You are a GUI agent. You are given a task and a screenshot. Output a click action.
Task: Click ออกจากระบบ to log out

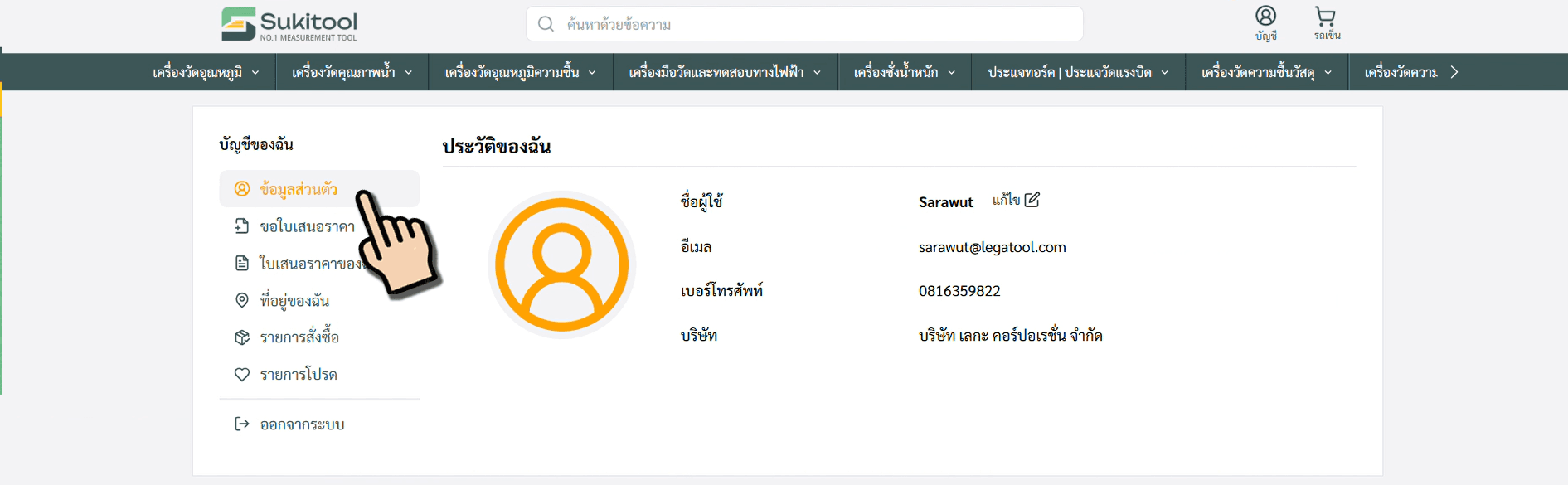click(x=302, y=424)
